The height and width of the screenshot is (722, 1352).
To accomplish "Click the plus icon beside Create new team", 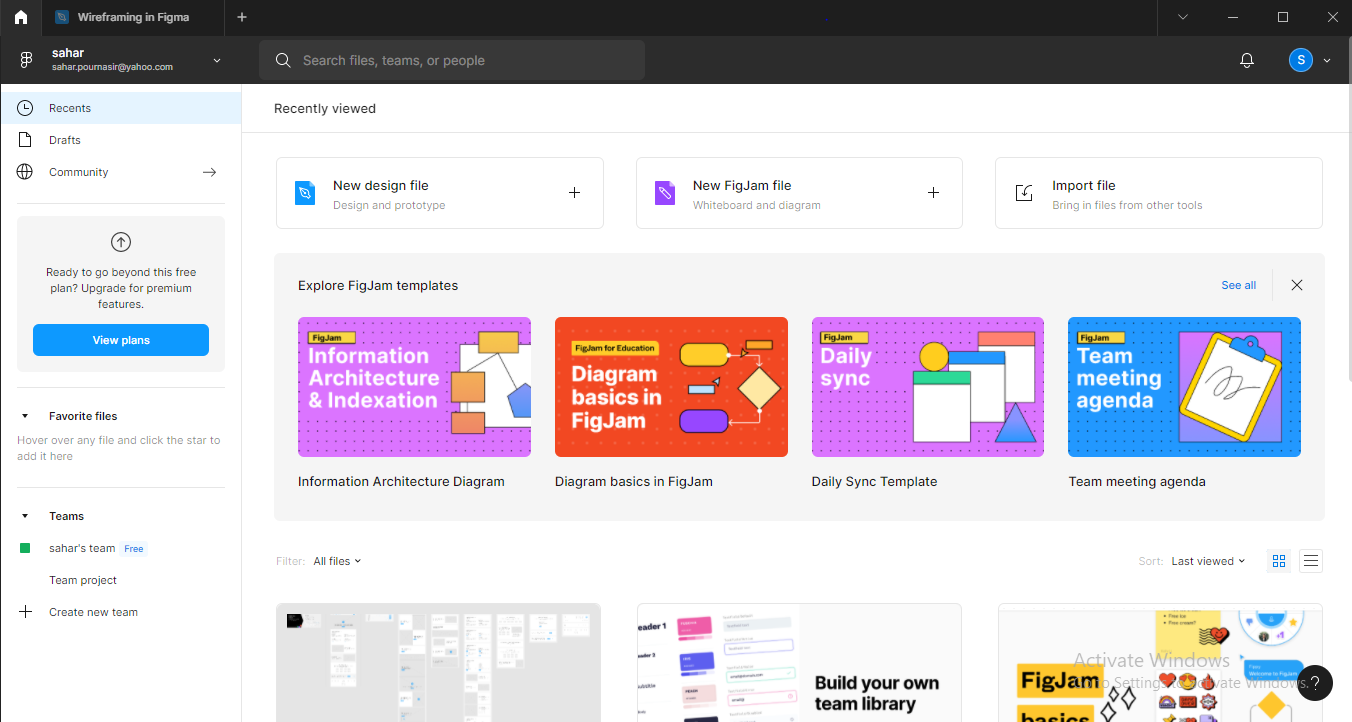I will pos(25,612).
